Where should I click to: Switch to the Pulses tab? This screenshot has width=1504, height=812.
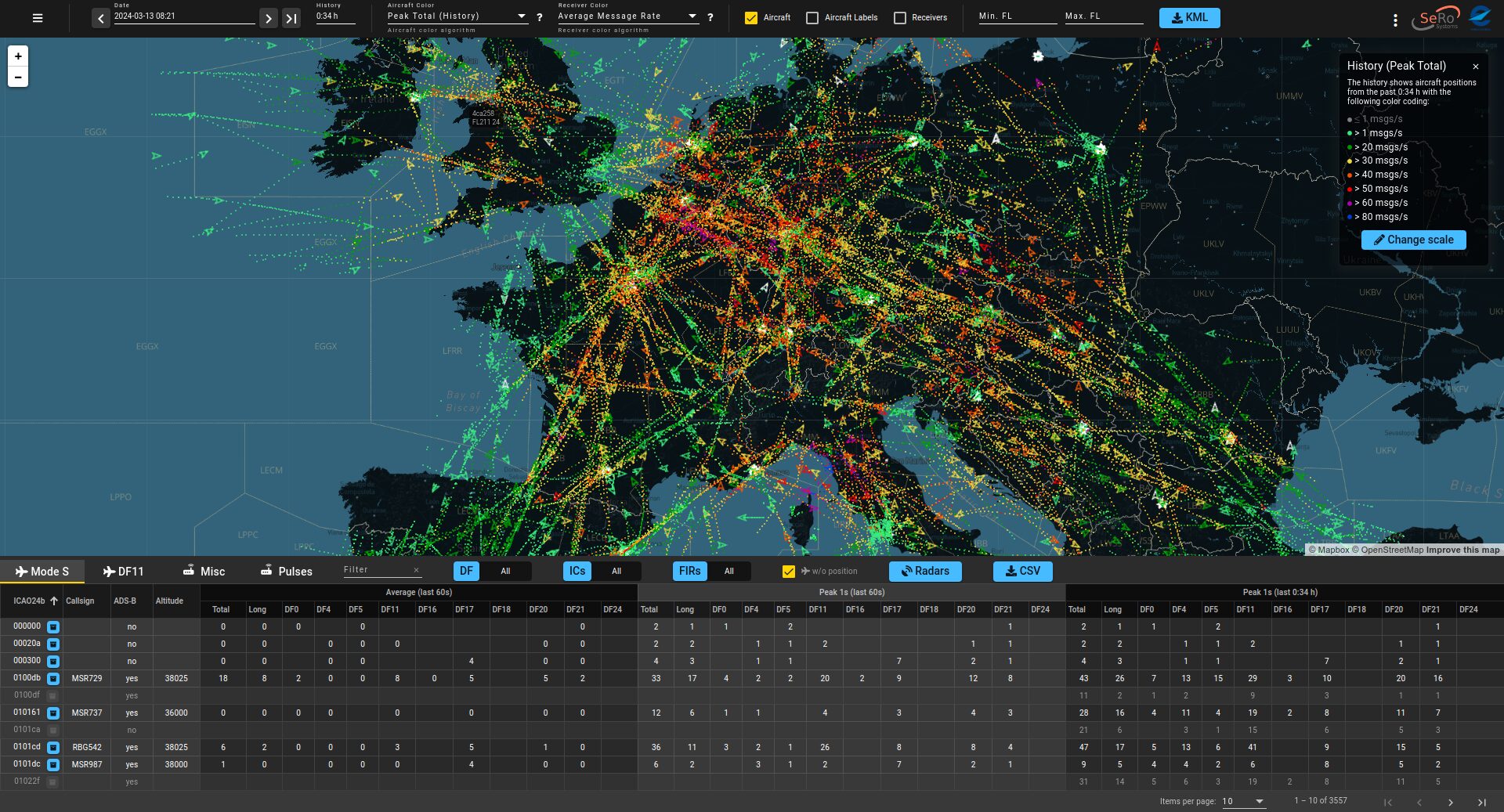286,572
